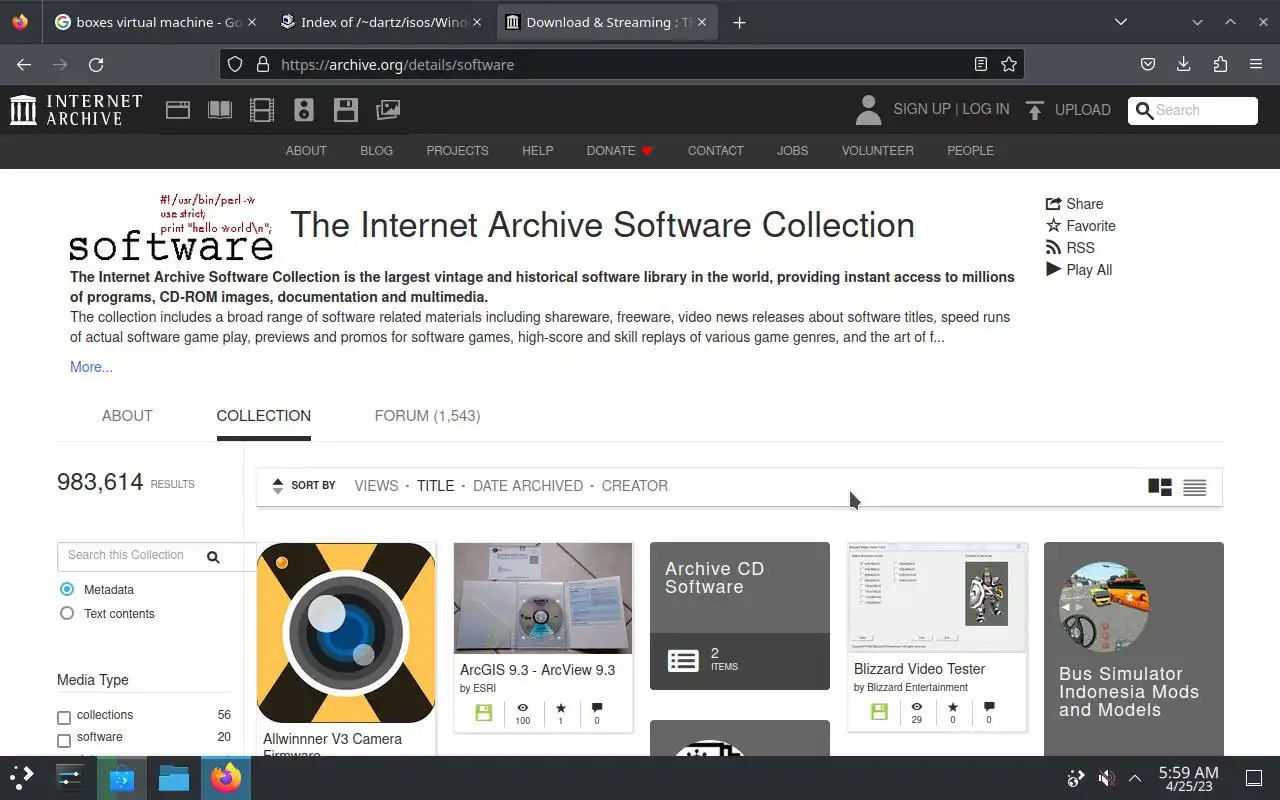The height and width of the screenshot is (800, 1280).
Task: Click the user avatar icon
Action: [869, 110]
